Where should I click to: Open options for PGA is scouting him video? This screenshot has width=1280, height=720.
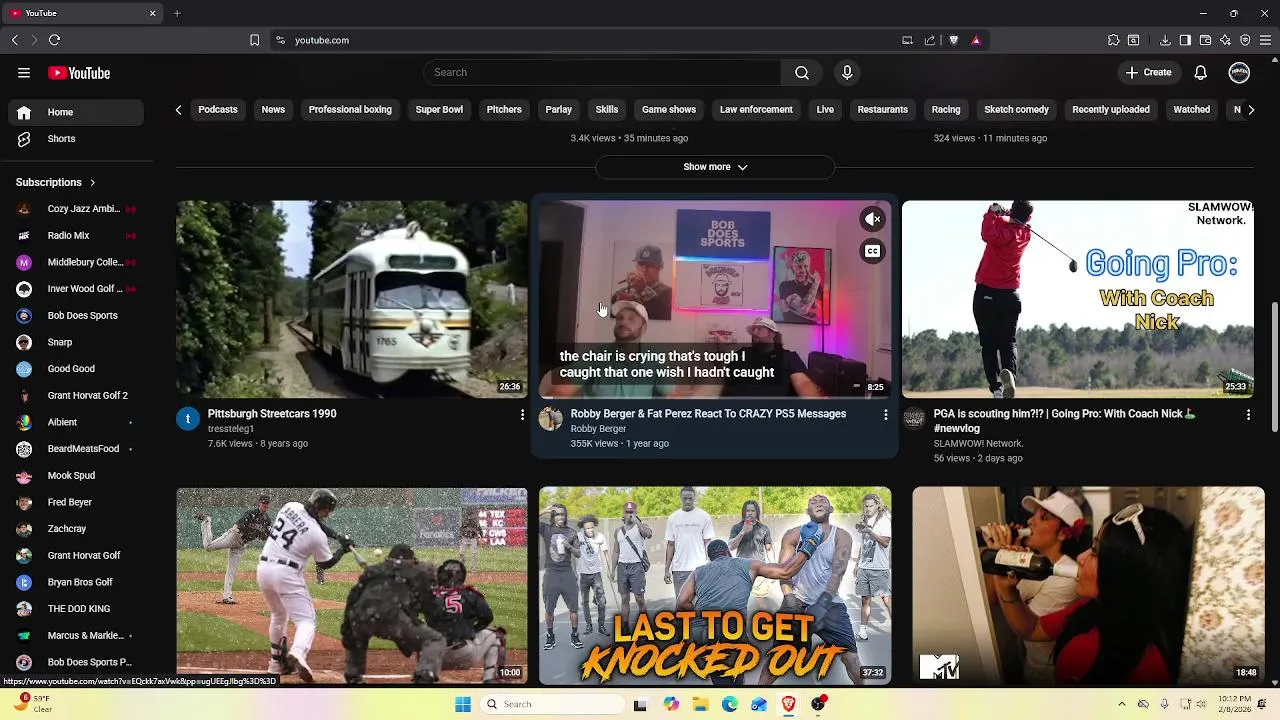point(1248,414)
